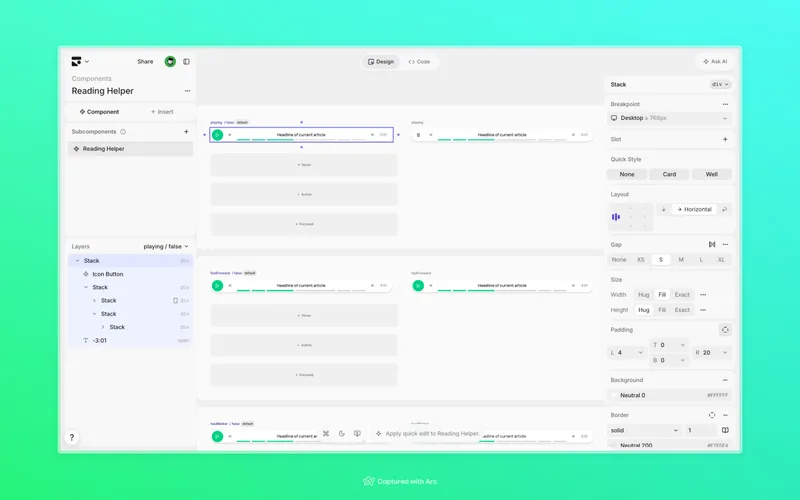Screen dimensions: 800x500
Task: Click the Subcomponents info icon
Action: pyautogui.click(x=123, y=132)
